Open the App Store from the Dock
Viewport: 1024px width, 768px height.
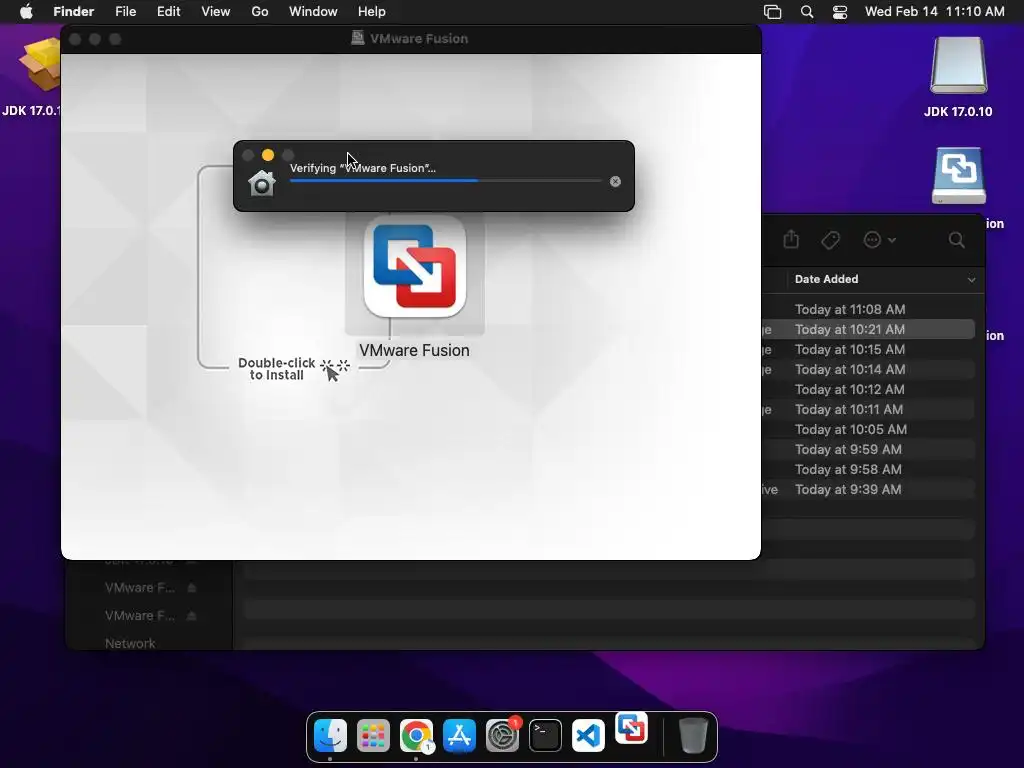click(459, 736)
